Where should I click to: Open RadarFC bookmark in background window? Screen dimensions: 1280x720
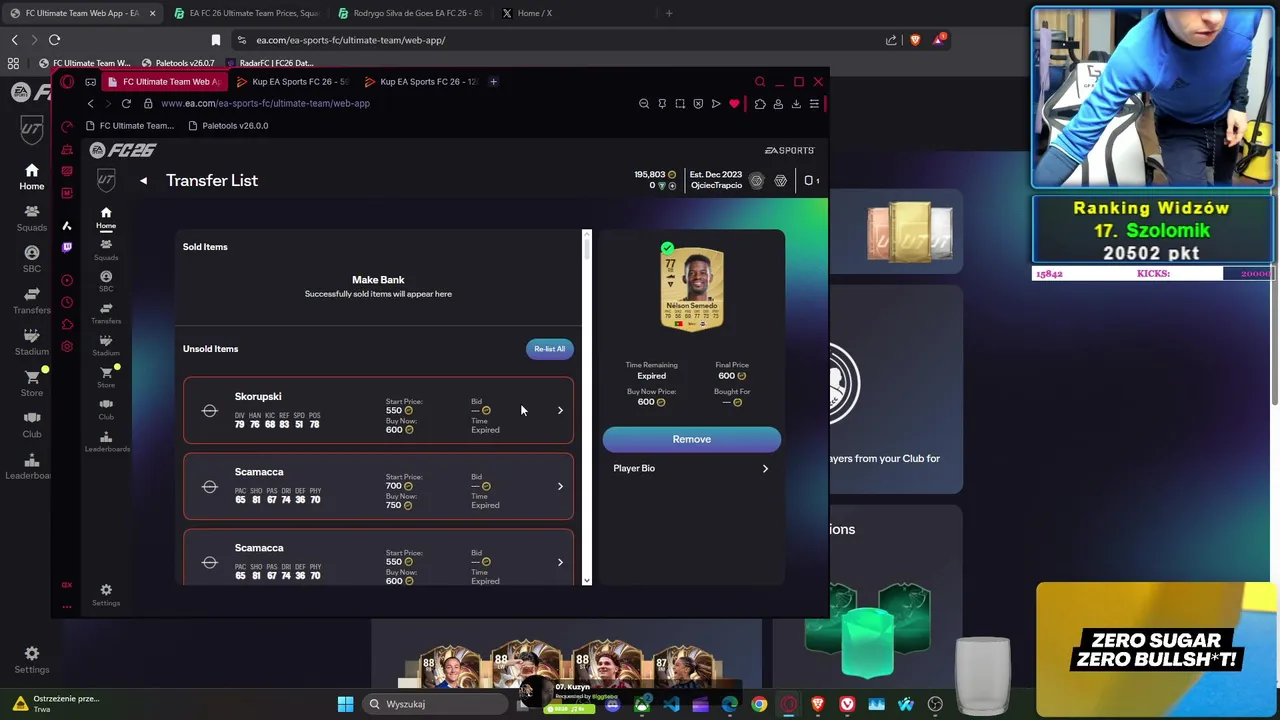270,63
